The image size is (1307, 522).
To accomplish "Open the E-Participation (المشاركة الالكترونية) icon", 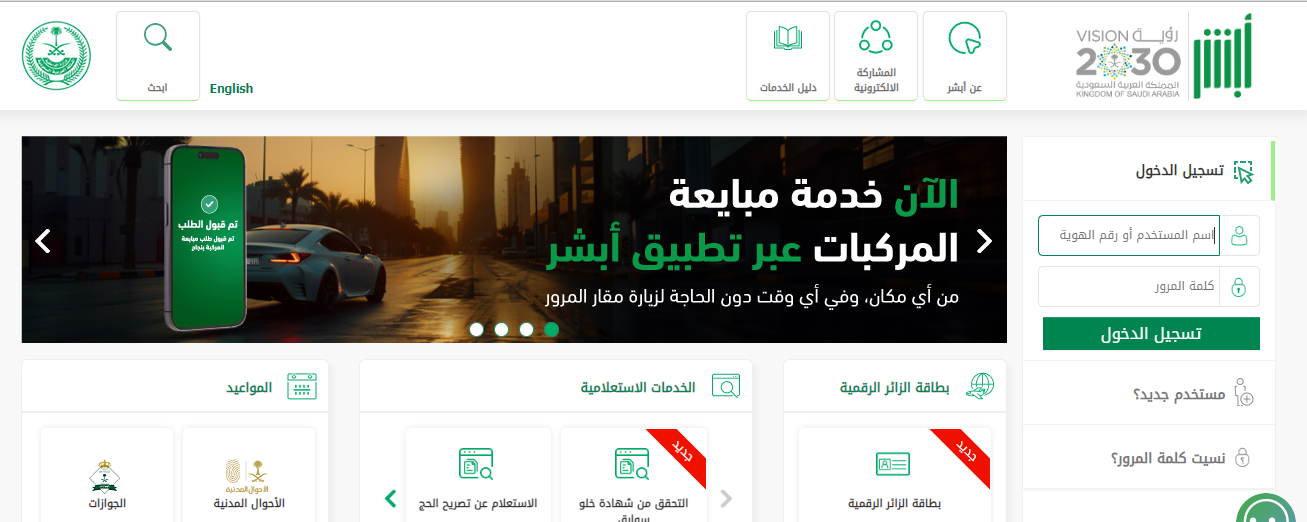I will tap(875, 37).
